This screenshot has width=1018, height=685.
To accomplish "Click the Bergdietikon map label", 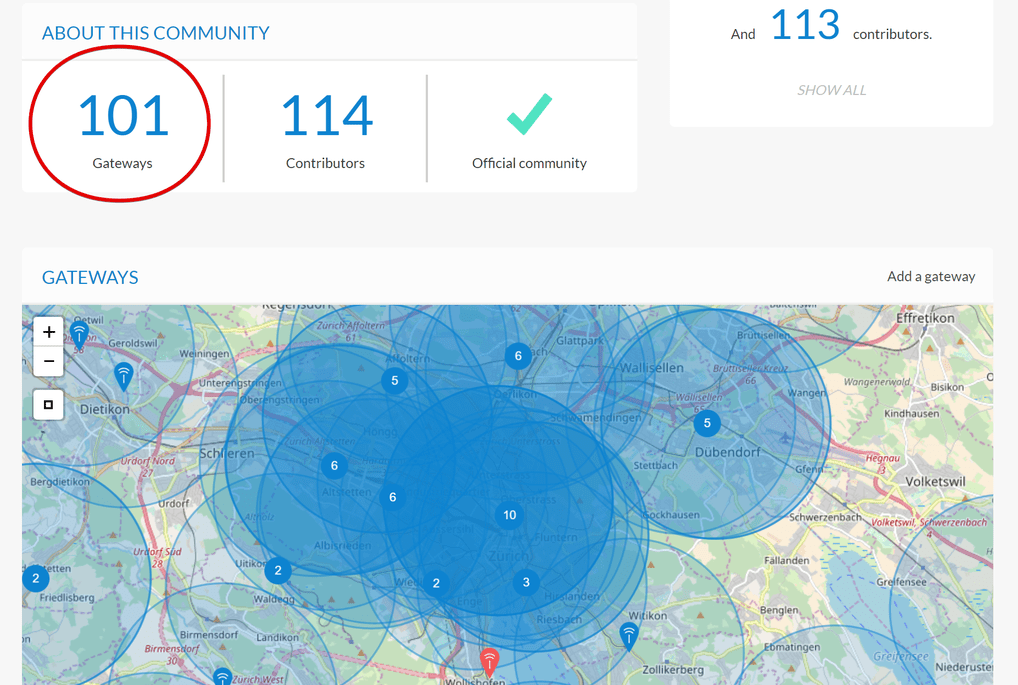I will coord(60,482).
